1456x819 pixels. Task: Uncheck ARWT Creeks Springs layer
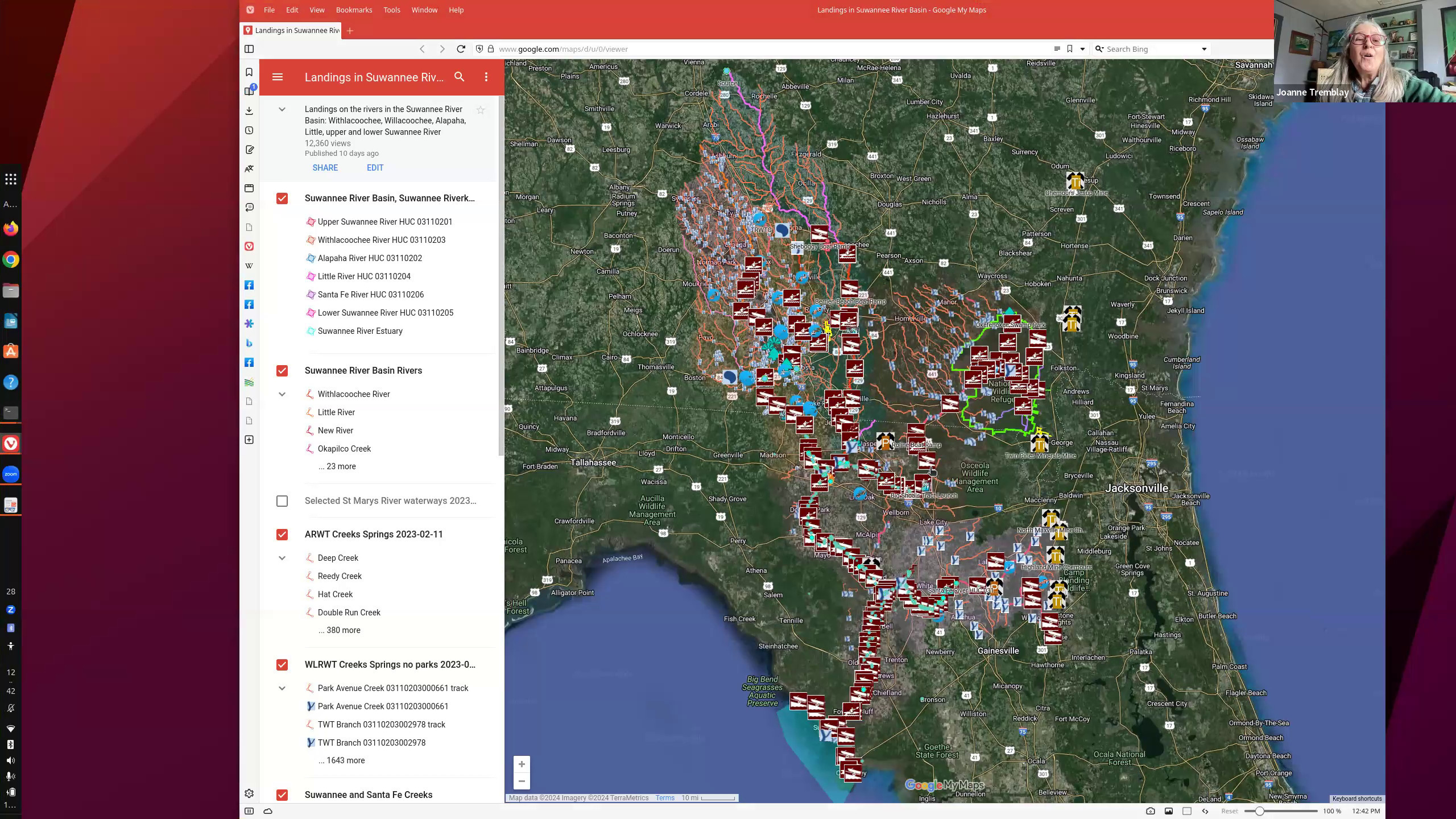coord(282,535)
